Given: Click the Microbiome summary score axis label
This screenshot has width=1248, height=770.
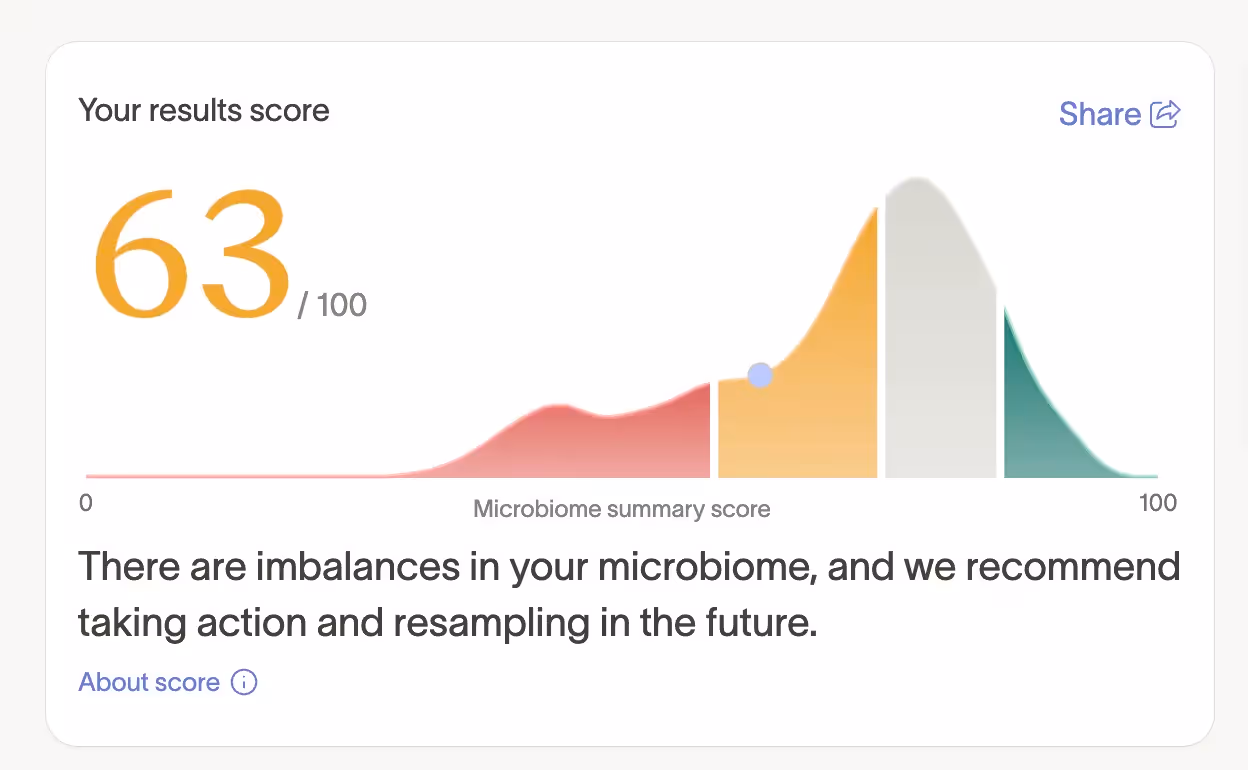Looking at the screenshot, I should click(621, 509).
